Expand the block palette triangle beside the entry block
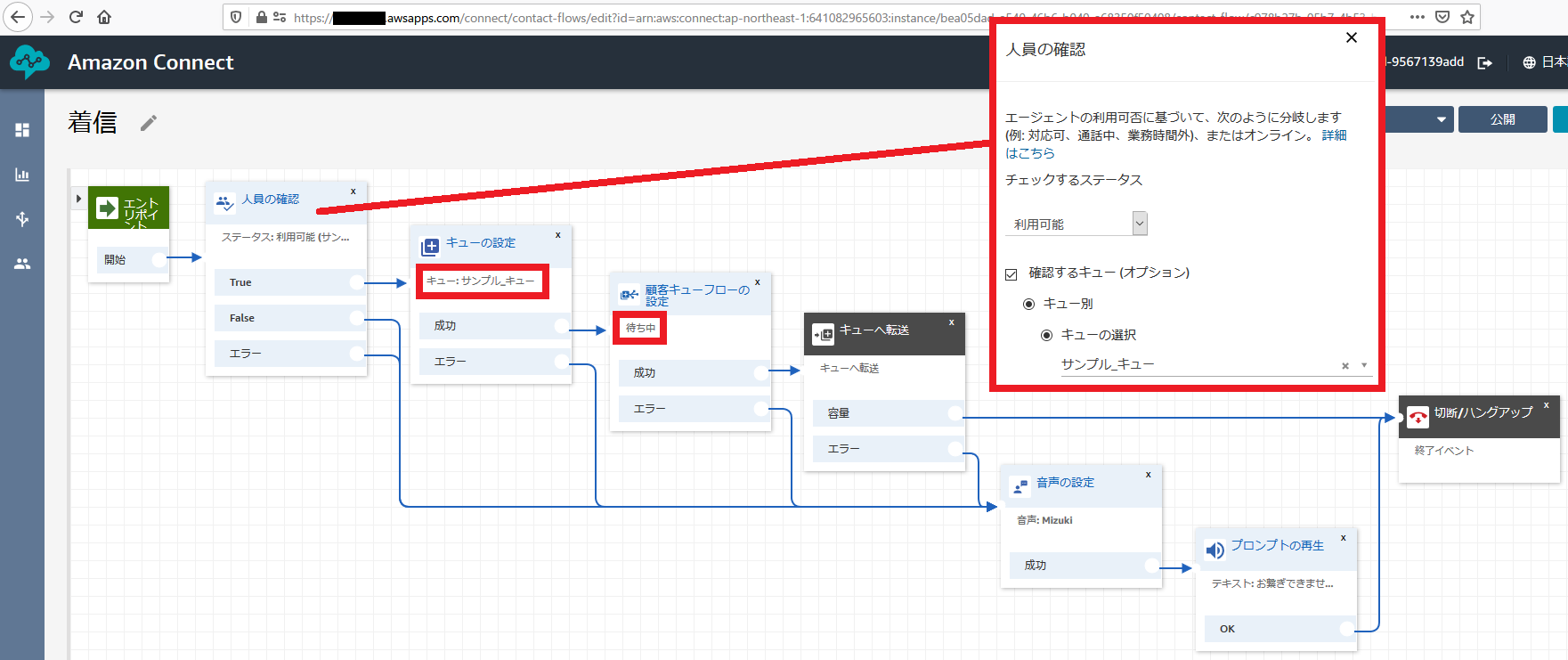The width and height of the screenshot is (1568, 660). (x=78, y=199)
